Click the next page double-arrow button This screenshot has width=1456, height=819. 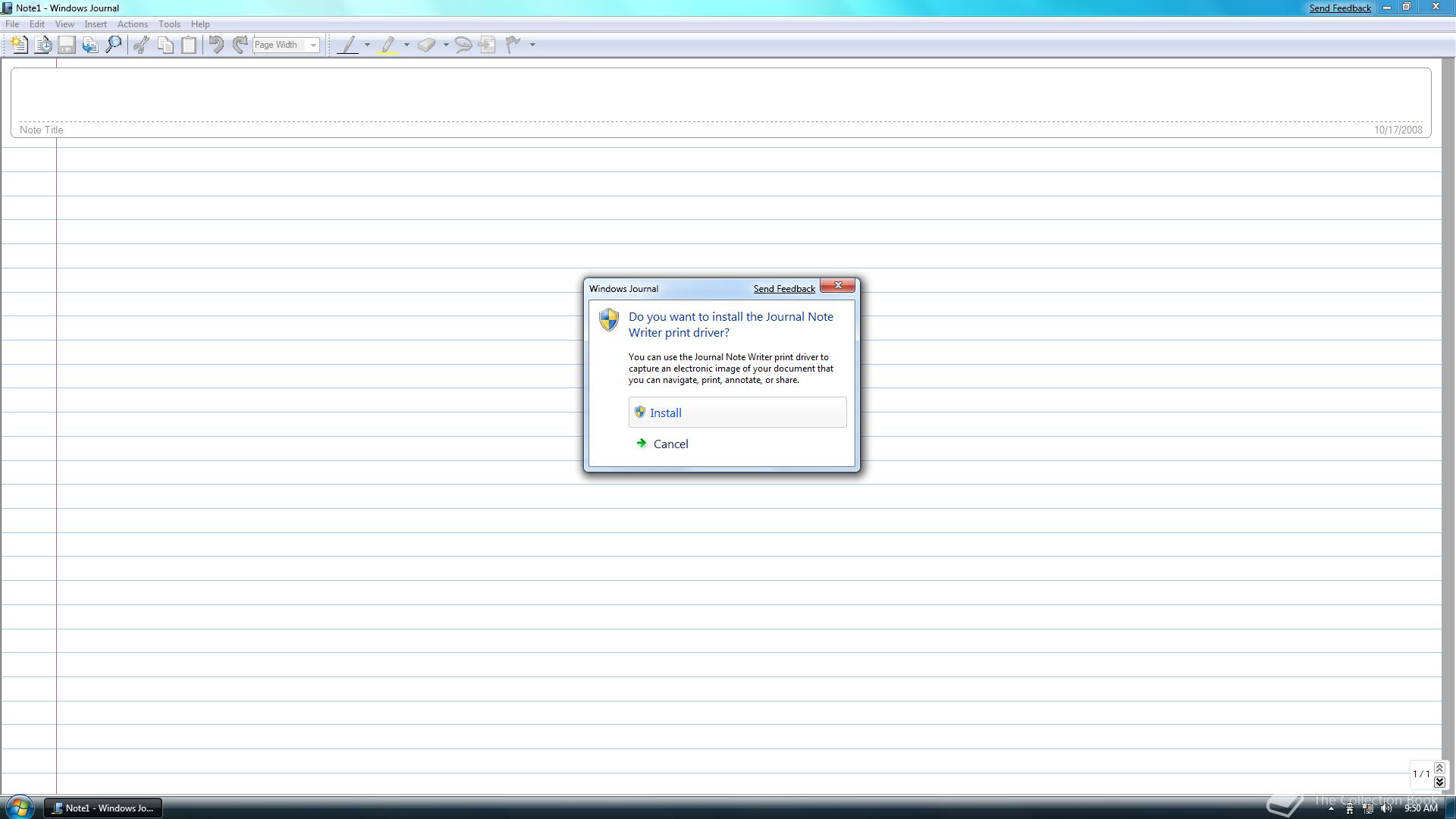(1439, 782)
